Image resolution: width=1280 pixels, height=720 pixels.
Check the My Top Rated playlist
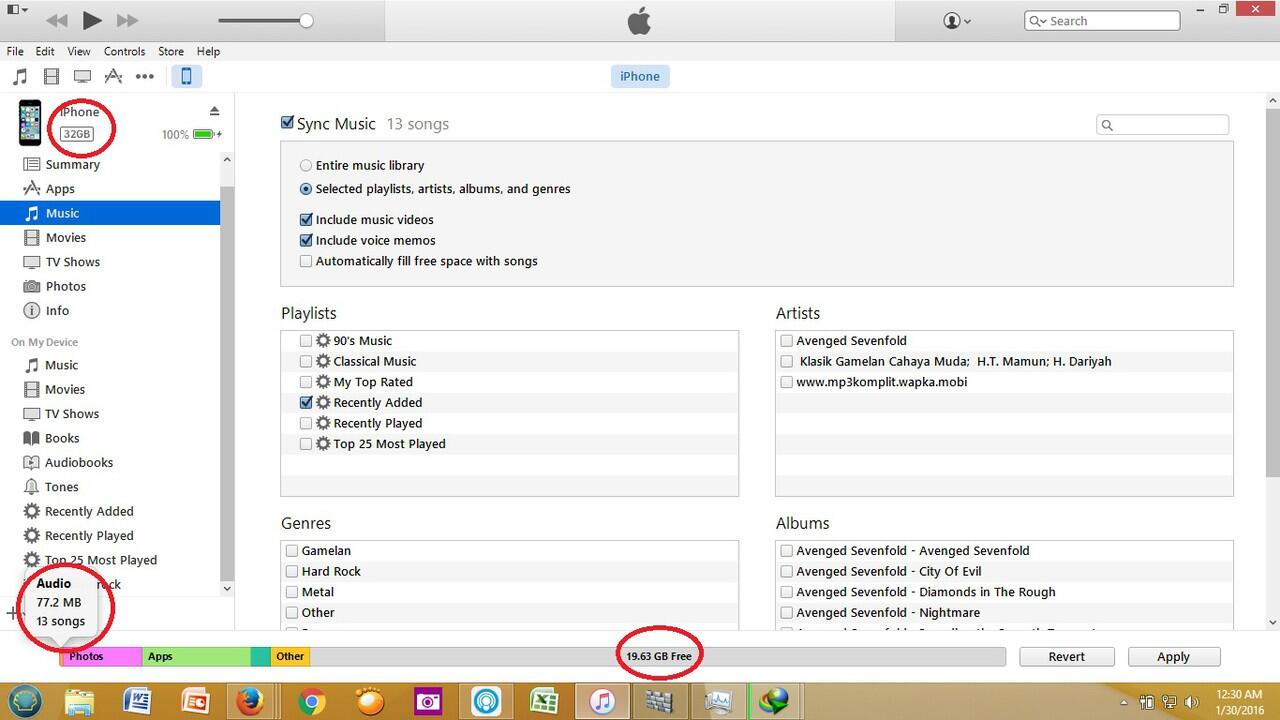pyautogui.click(x=306, y=382)
